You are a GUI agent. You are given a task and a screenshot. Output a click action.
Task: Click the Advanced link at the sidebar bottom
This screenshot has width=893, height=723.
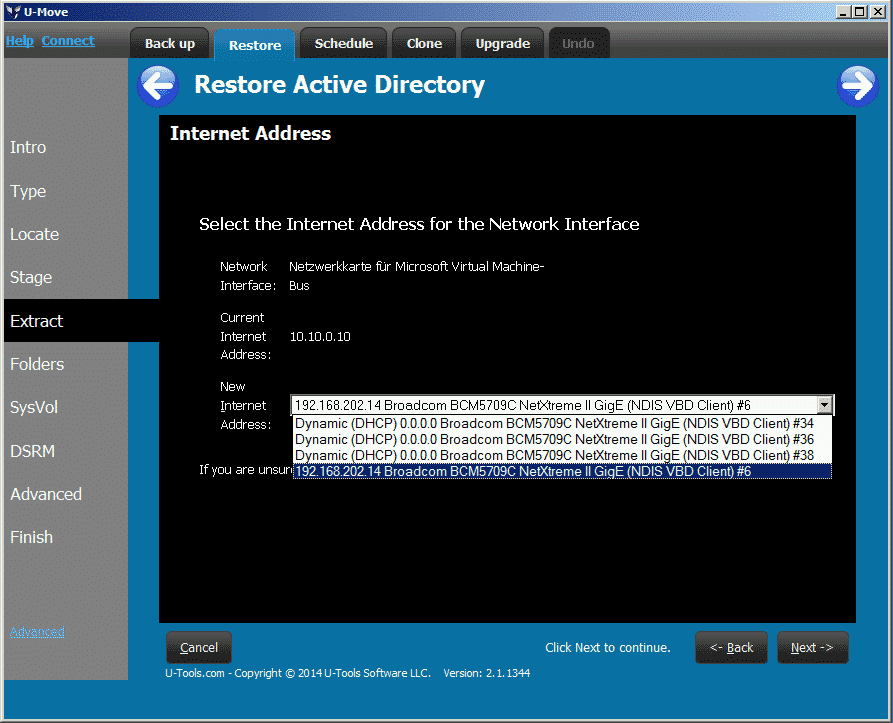pyautogui.click(x=37, y=632)
